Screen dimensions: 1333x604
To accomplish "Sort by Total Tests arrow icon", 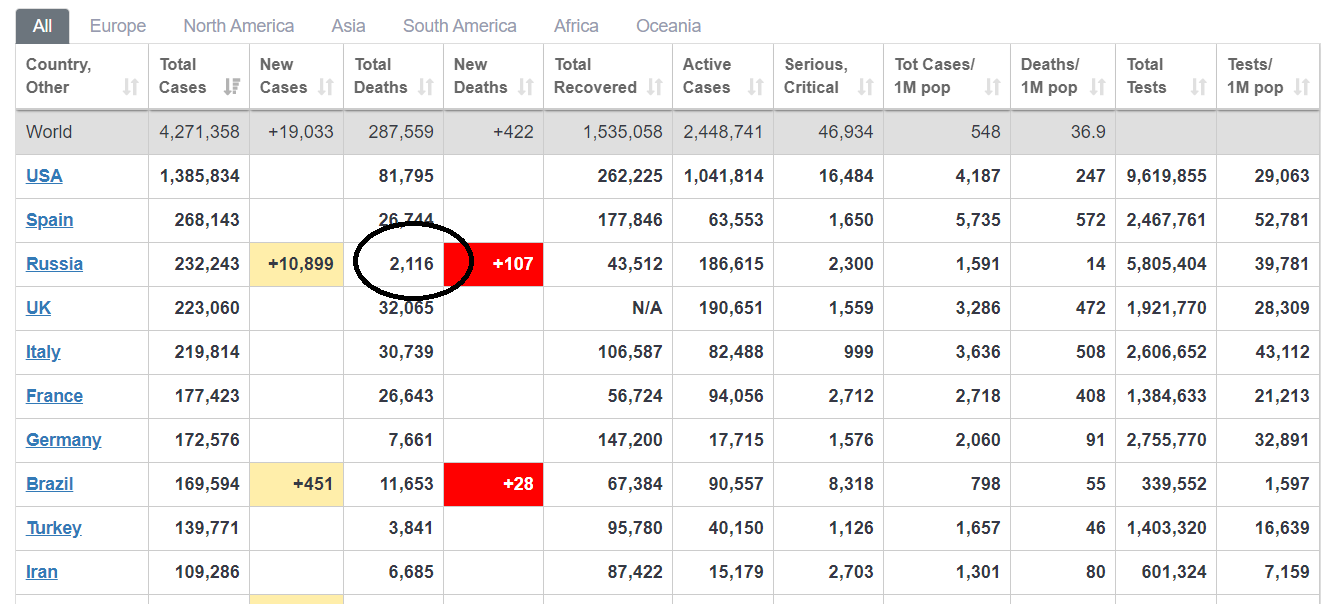I will point(1199,87).
